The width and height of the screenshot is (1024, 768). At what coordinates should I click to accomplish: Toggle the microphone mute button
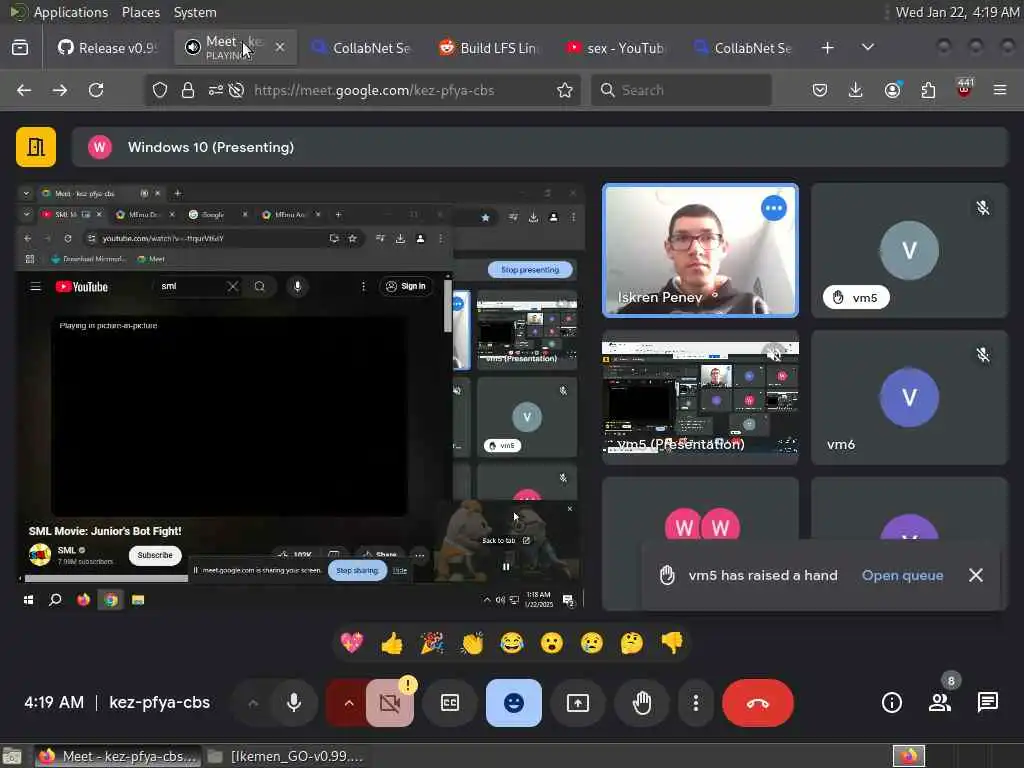294,703
